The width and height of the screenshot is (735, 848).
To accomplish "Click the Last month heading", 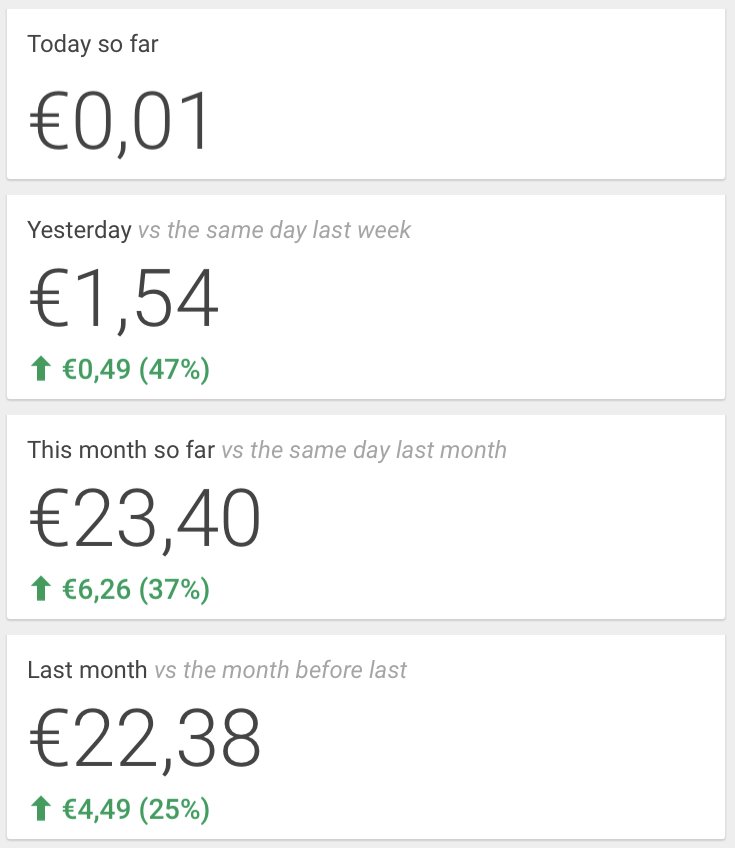I will (x=87, y=670).
